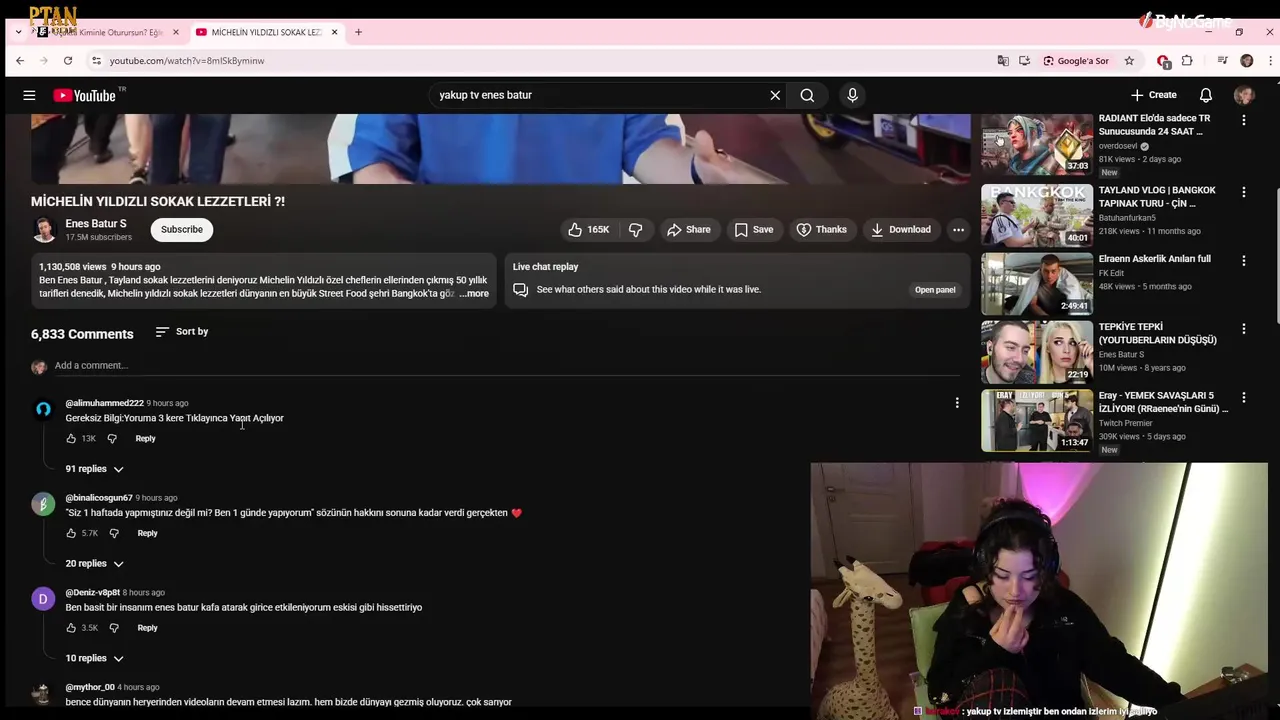Reply to @alimuhammed222's comment

click(x=145, y=439)
